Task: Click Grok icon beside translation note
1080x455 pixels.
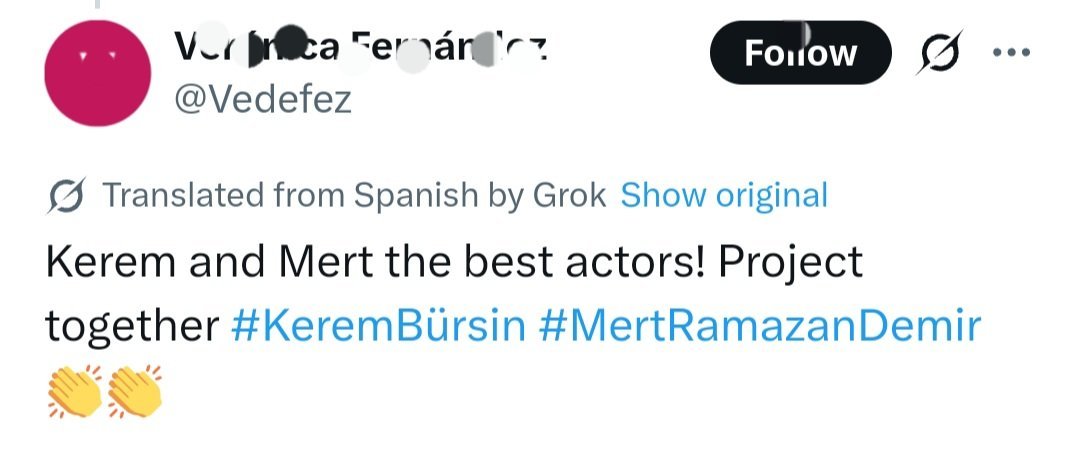Action: pyautogui.click(x=65, y=195)
